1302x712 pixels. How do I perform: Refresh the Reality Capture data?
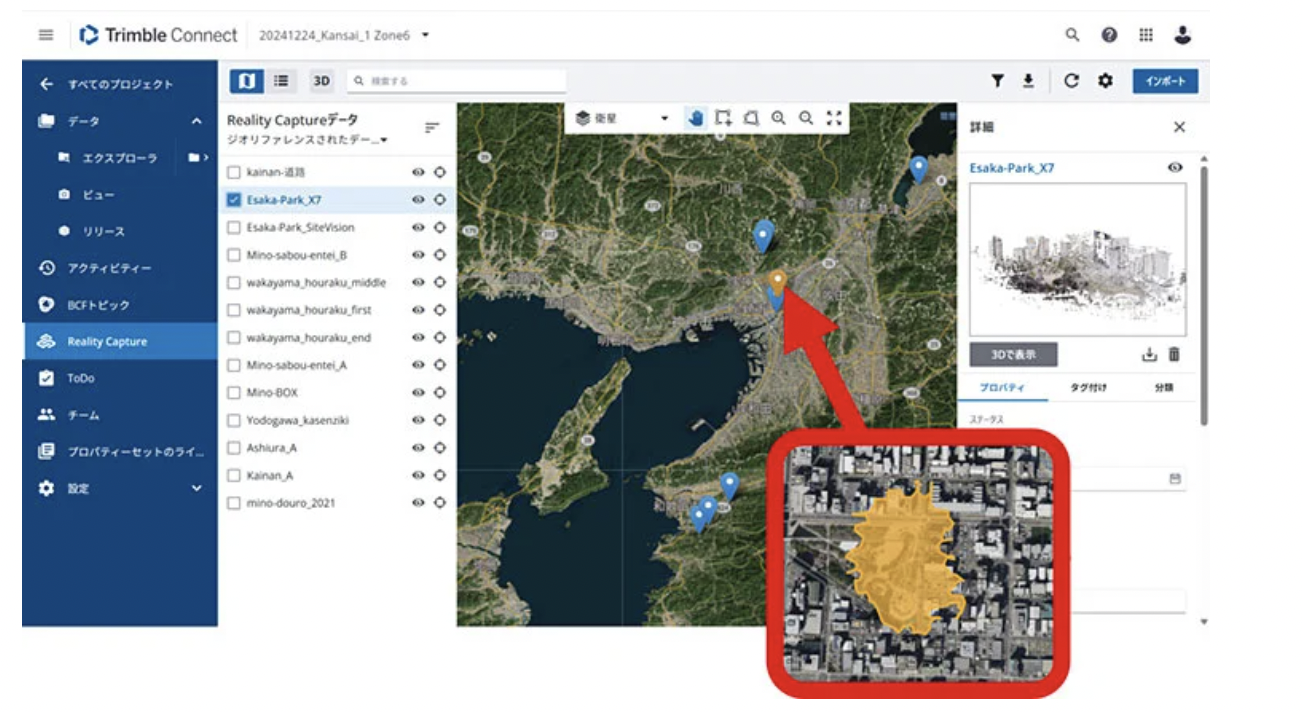point(1071,81)
